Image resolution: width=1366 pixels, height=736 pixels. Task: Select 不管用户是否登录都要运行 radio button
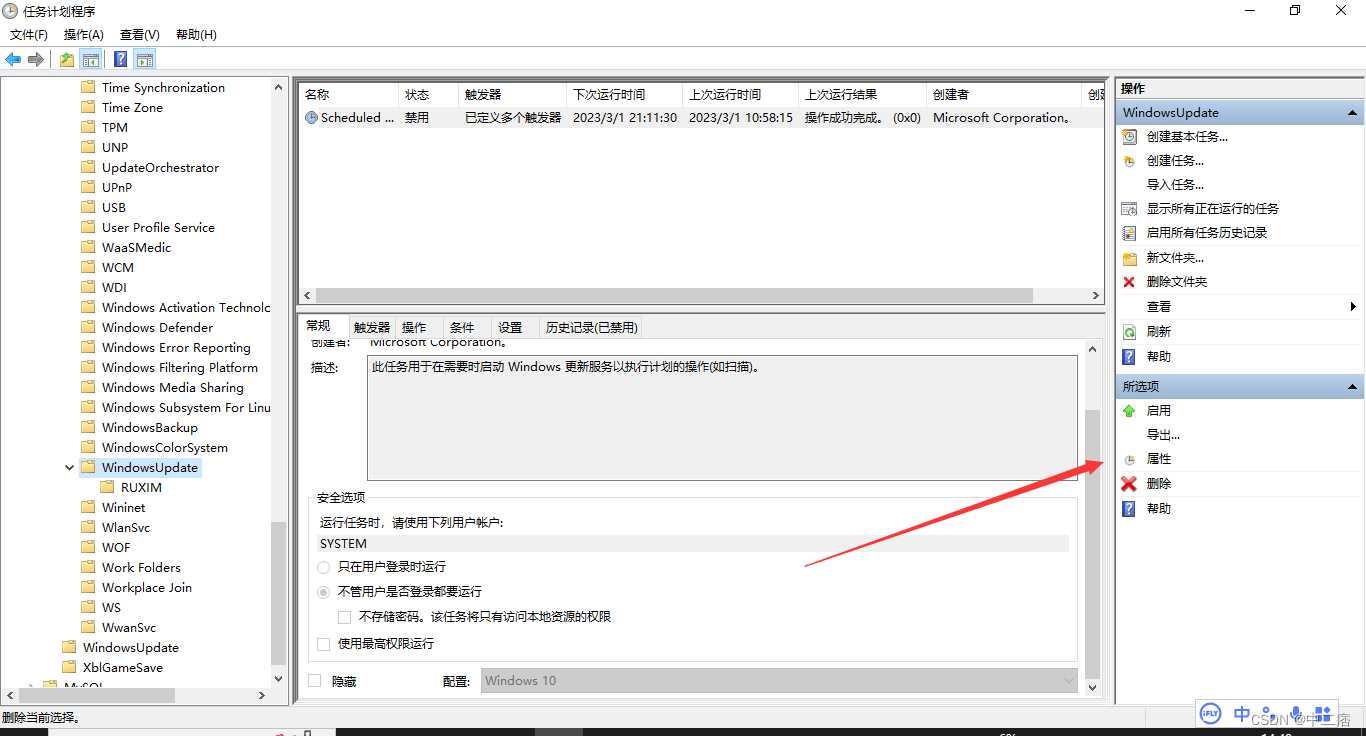tap(323, 592)
